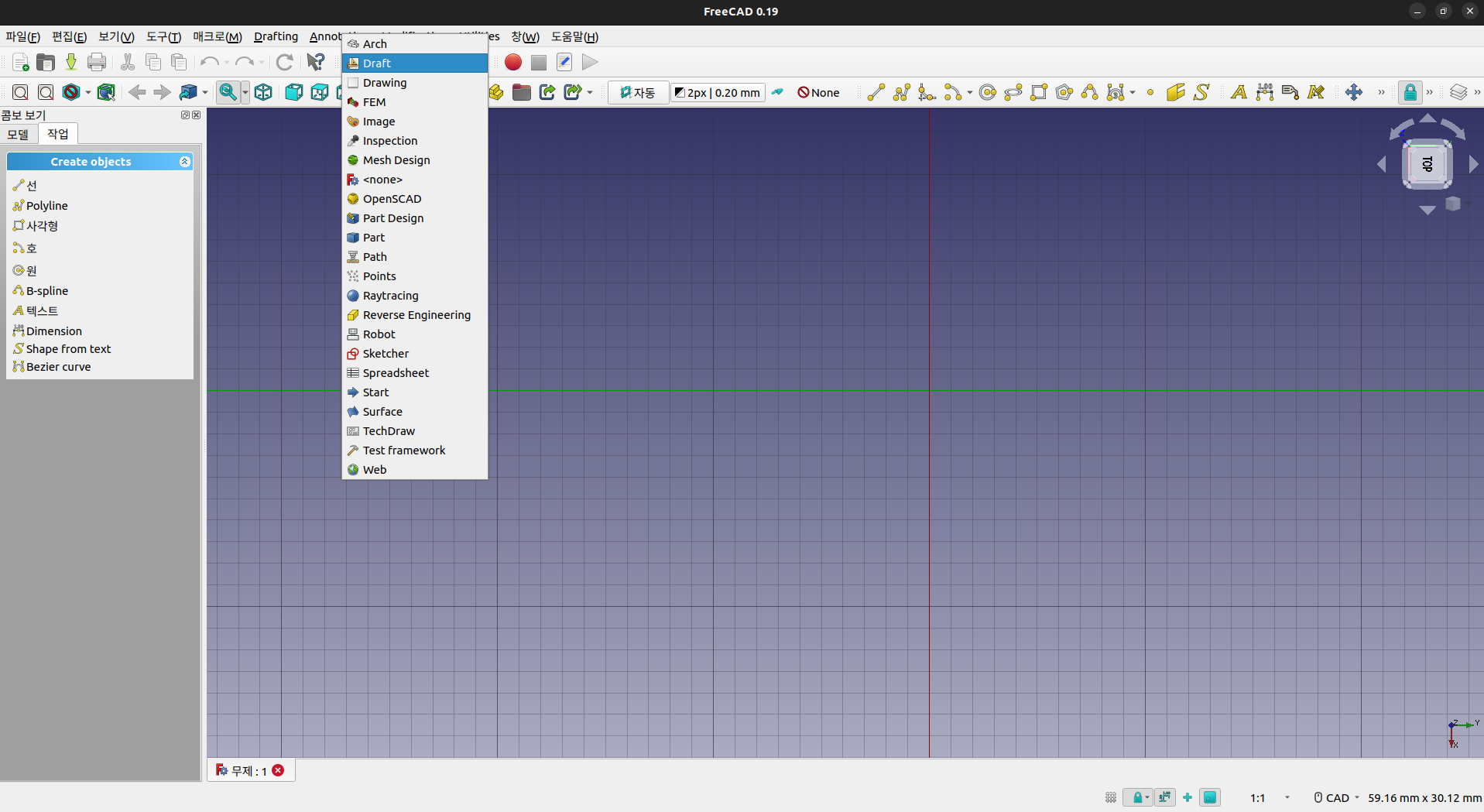Screen dimensions: 1484x812
Task: Click the Stop macro recording square
Action: click(x=539, y=63)
